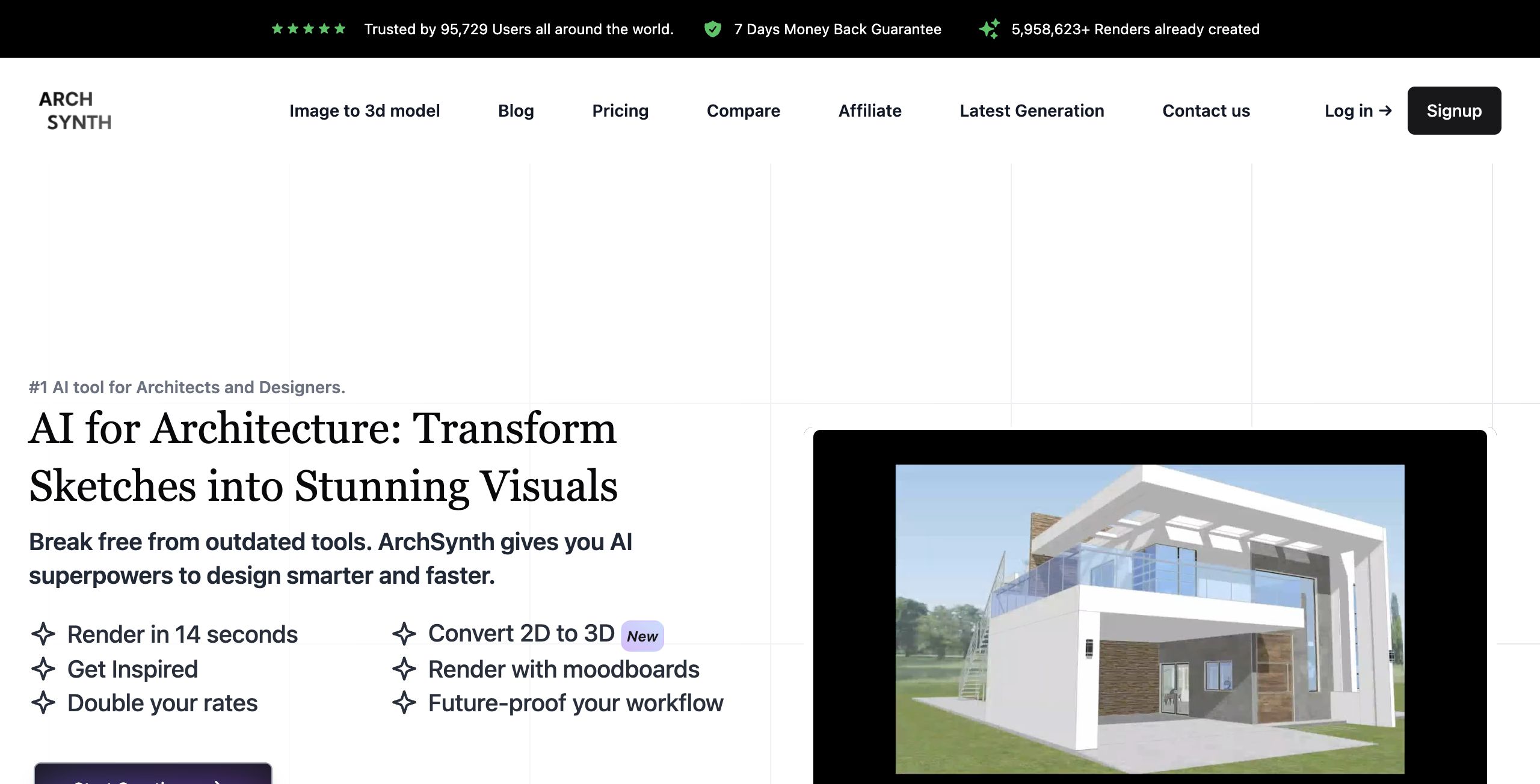Click 'Convert 2D to 3D' text
Viewport: 1540px width, 784px height.
coord(522,633)
